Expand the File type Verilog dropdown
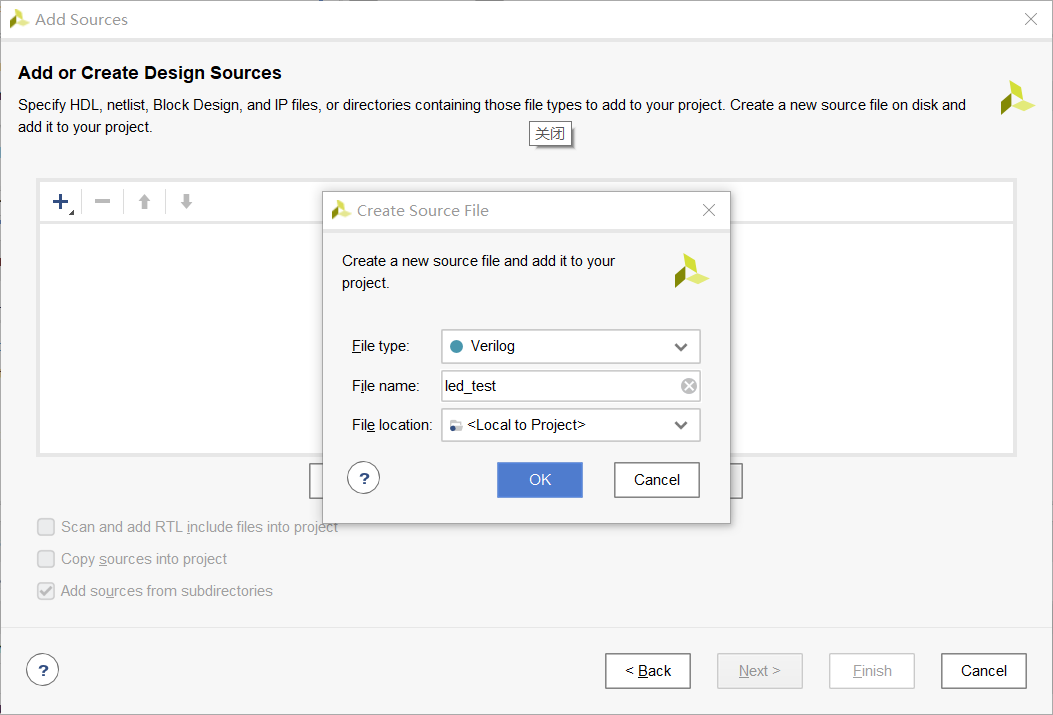Image resolution: width=1053 pixels, height=715 pixels. pyautogui.click(x=571, y=346)
